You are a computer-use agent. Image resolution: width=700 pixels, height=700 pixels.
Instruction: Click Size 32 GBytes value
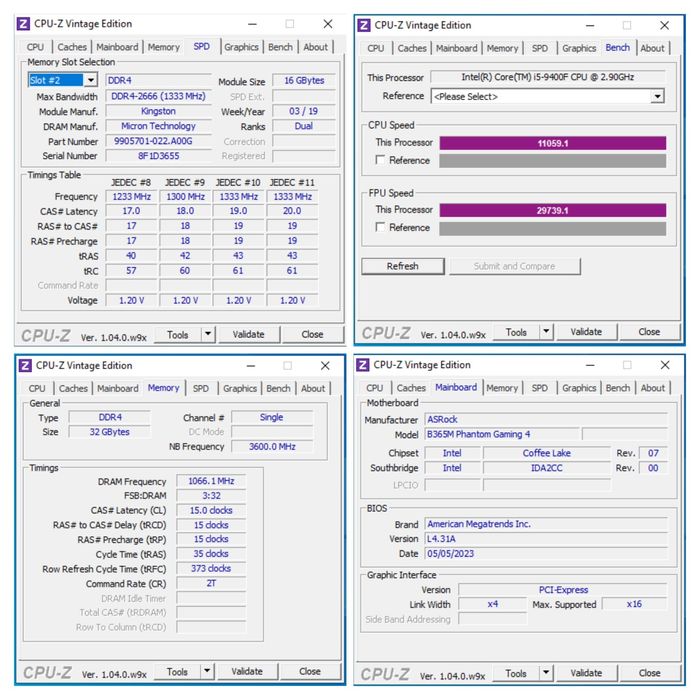point(109,432)
